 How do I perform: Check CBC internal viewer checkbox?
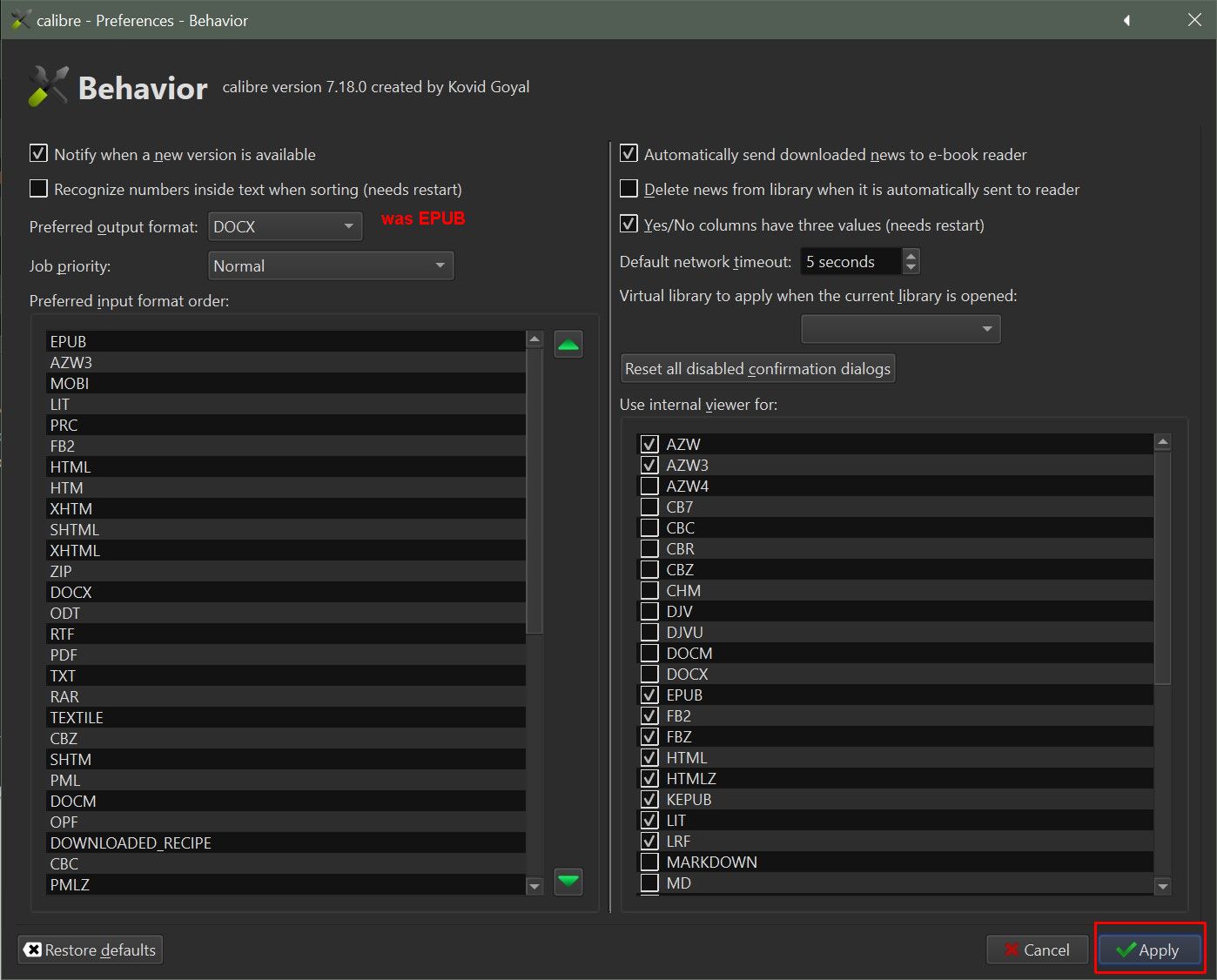[649, 527]
